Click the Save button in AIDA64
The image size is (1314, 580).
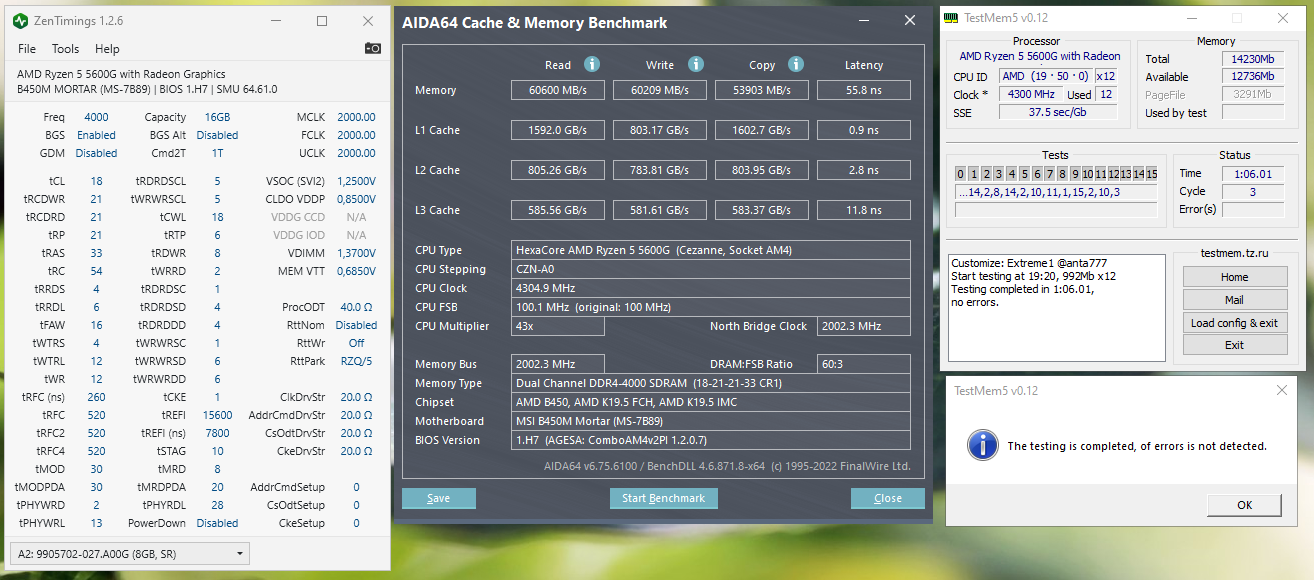click(438, 498)
